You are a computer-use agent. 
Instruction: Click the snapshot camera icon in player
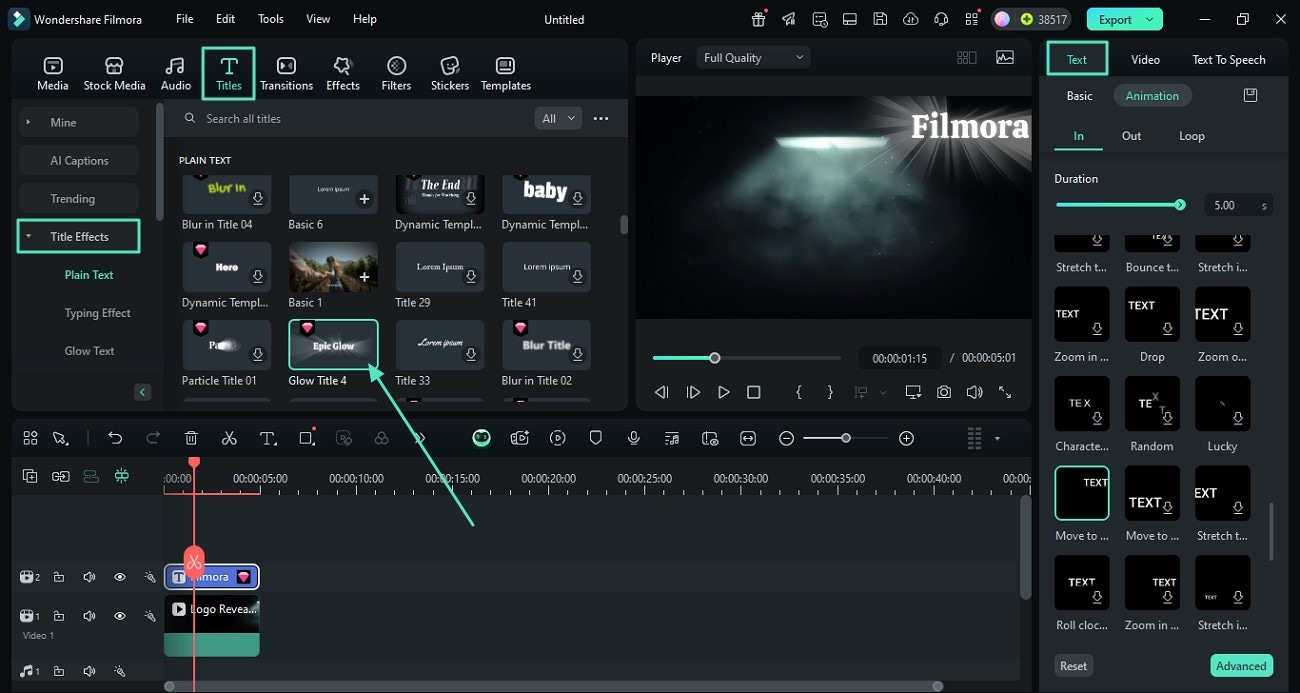point(944,392)
